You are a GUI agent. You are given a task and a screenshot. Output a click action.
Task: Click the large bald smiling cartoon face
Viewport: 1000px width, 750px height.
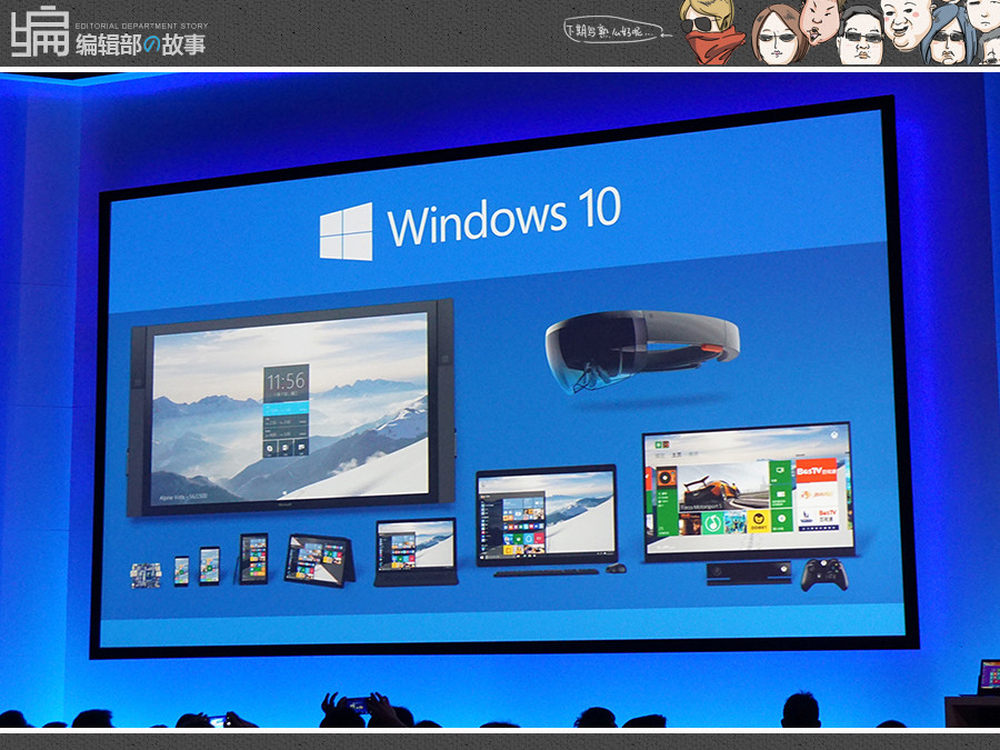(906, 24)
